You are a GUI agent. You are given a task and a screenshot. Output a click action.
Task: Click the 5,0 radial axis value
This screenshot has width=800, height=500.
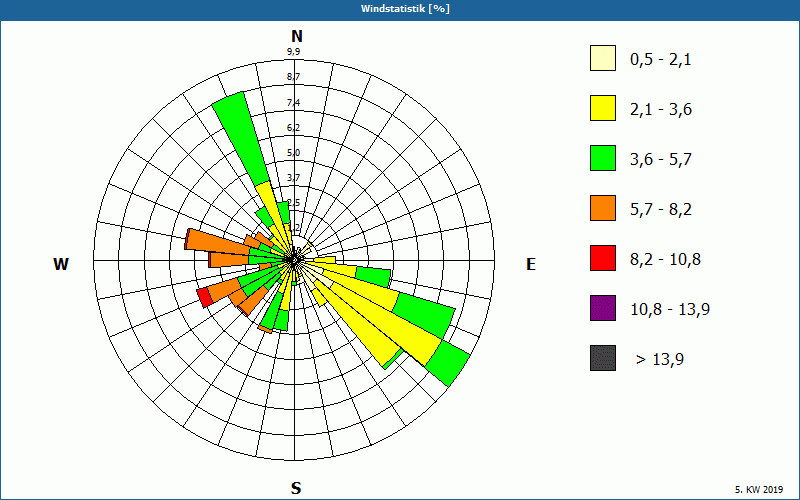click(293, 153)
